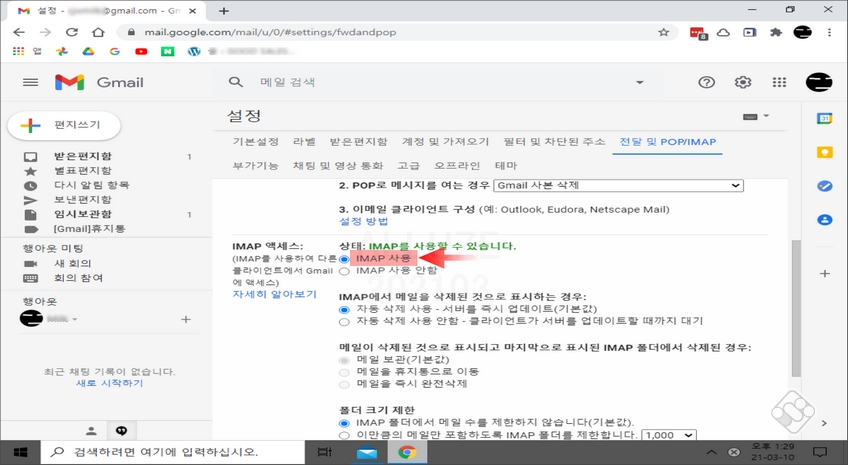This screenshot has width=848, height=465.
Task: Click the Chrome address bar URL
Action: click(270, 32)
